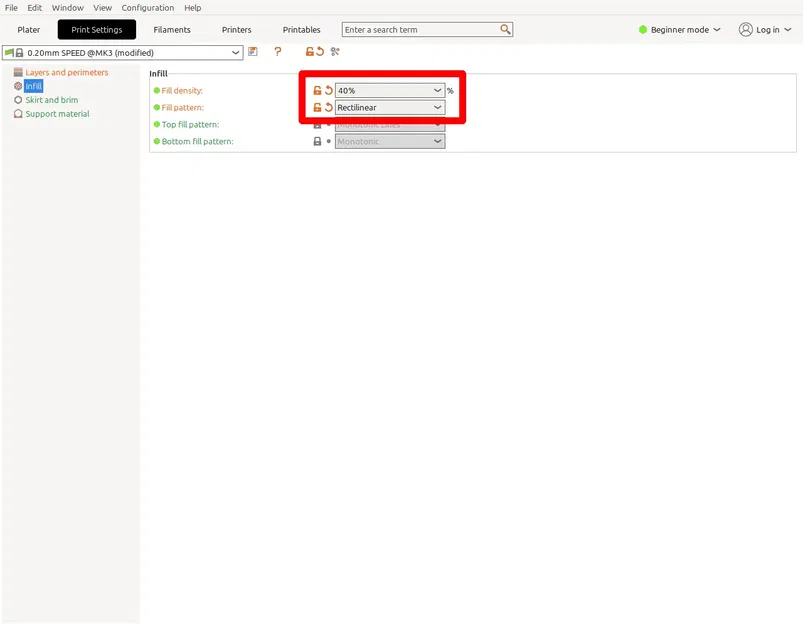Click the Fill density label

(x=182, y=91)
